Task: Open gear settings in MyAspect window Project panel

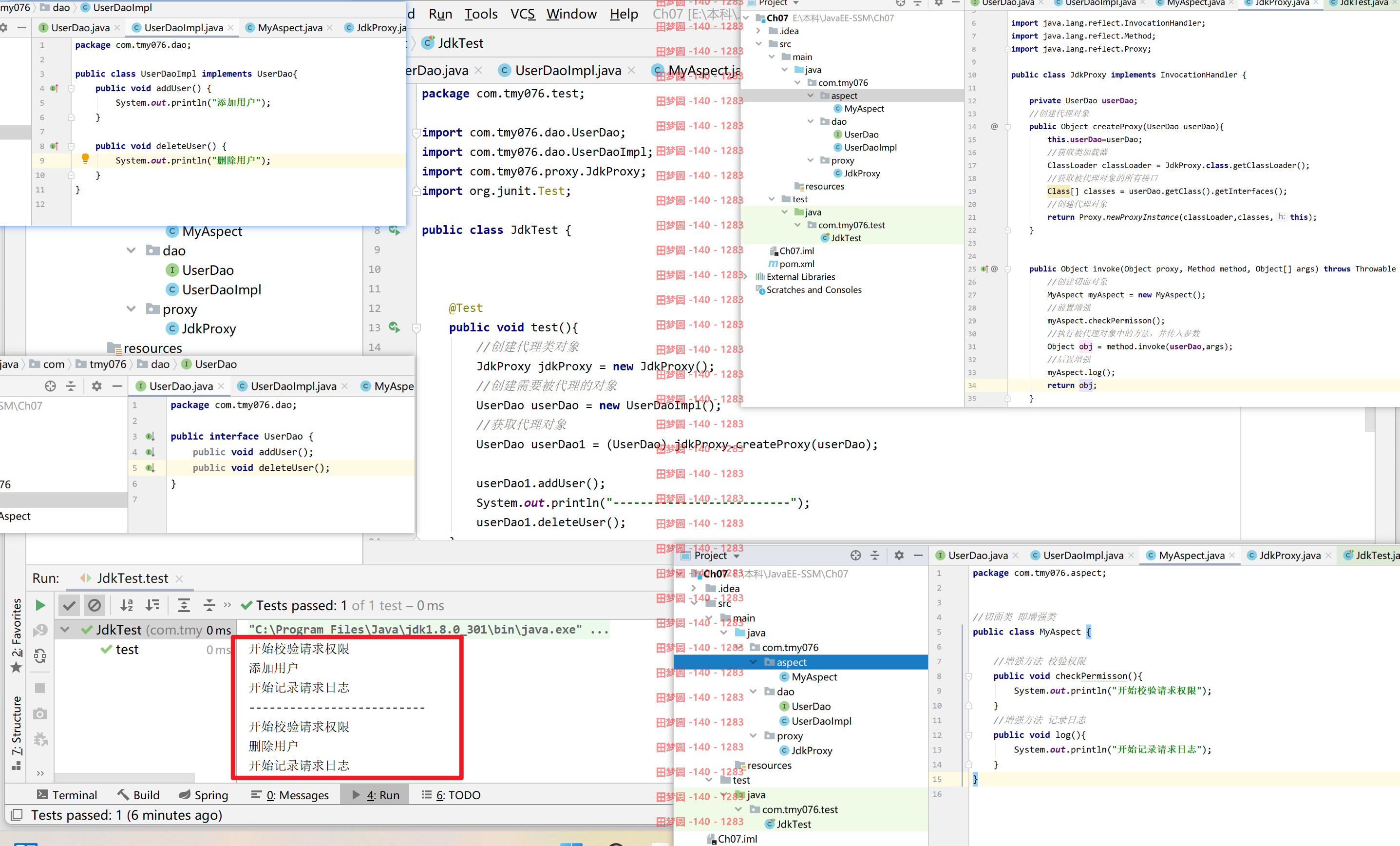Action: [899, 556]
